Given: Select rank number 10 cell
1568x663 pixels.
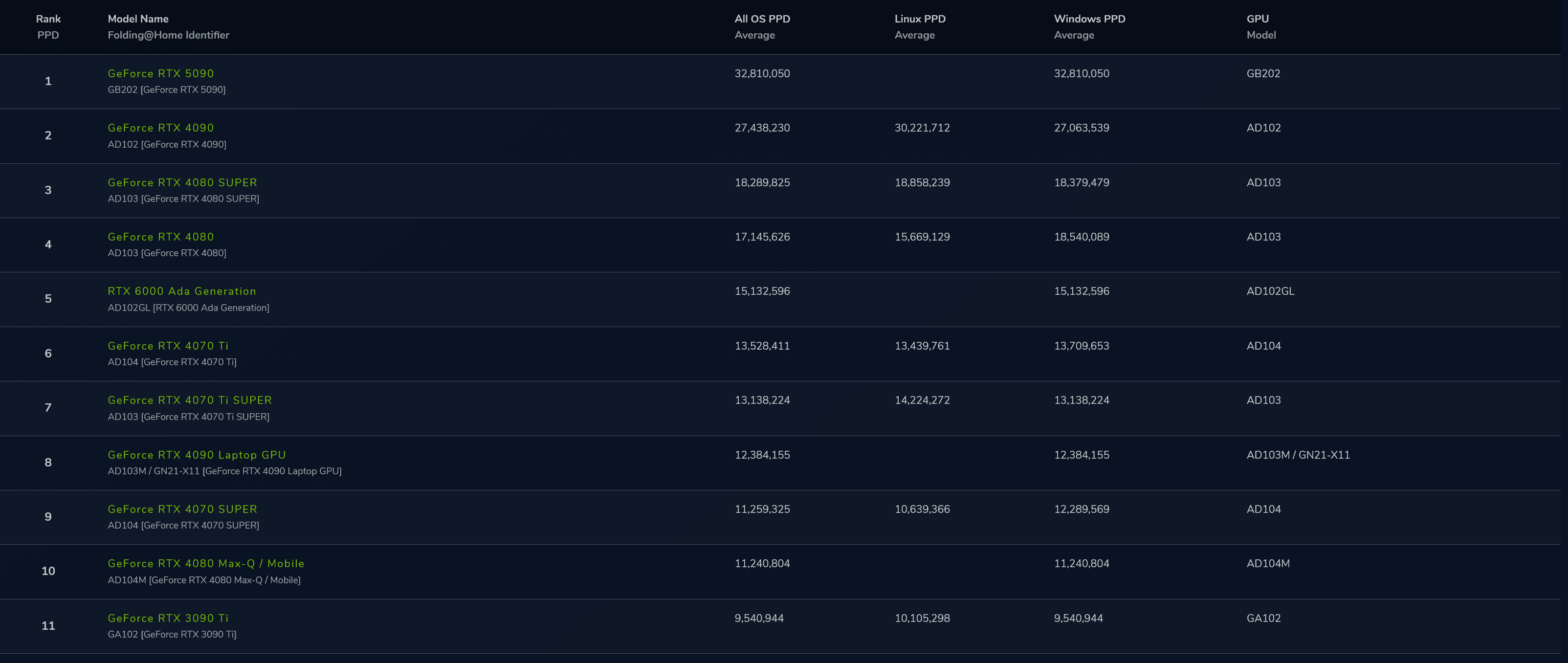Looking at the screenshot, I should click(48, 571).
